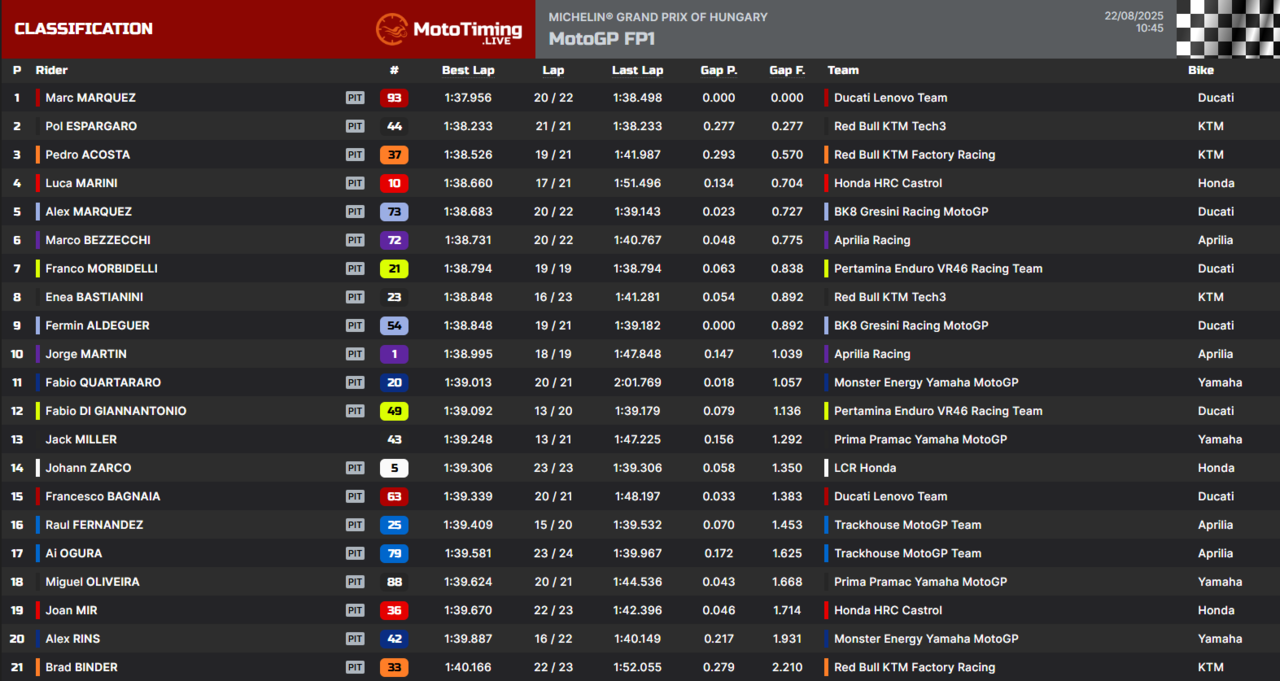The image size is (1280, 681).
Task: Click the CLASSIFICATION title
Action: (x=84, y=29)
